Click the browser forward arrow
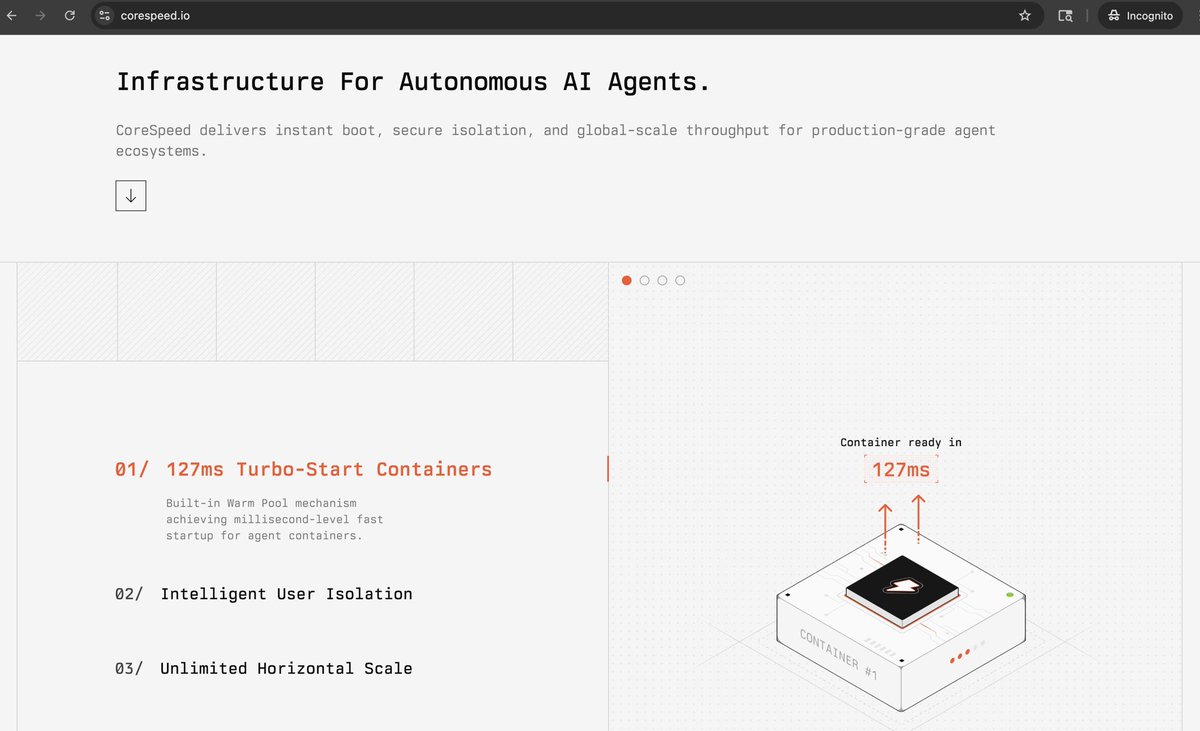Screen dimensions: 1200x731 [x=40, y=16]
